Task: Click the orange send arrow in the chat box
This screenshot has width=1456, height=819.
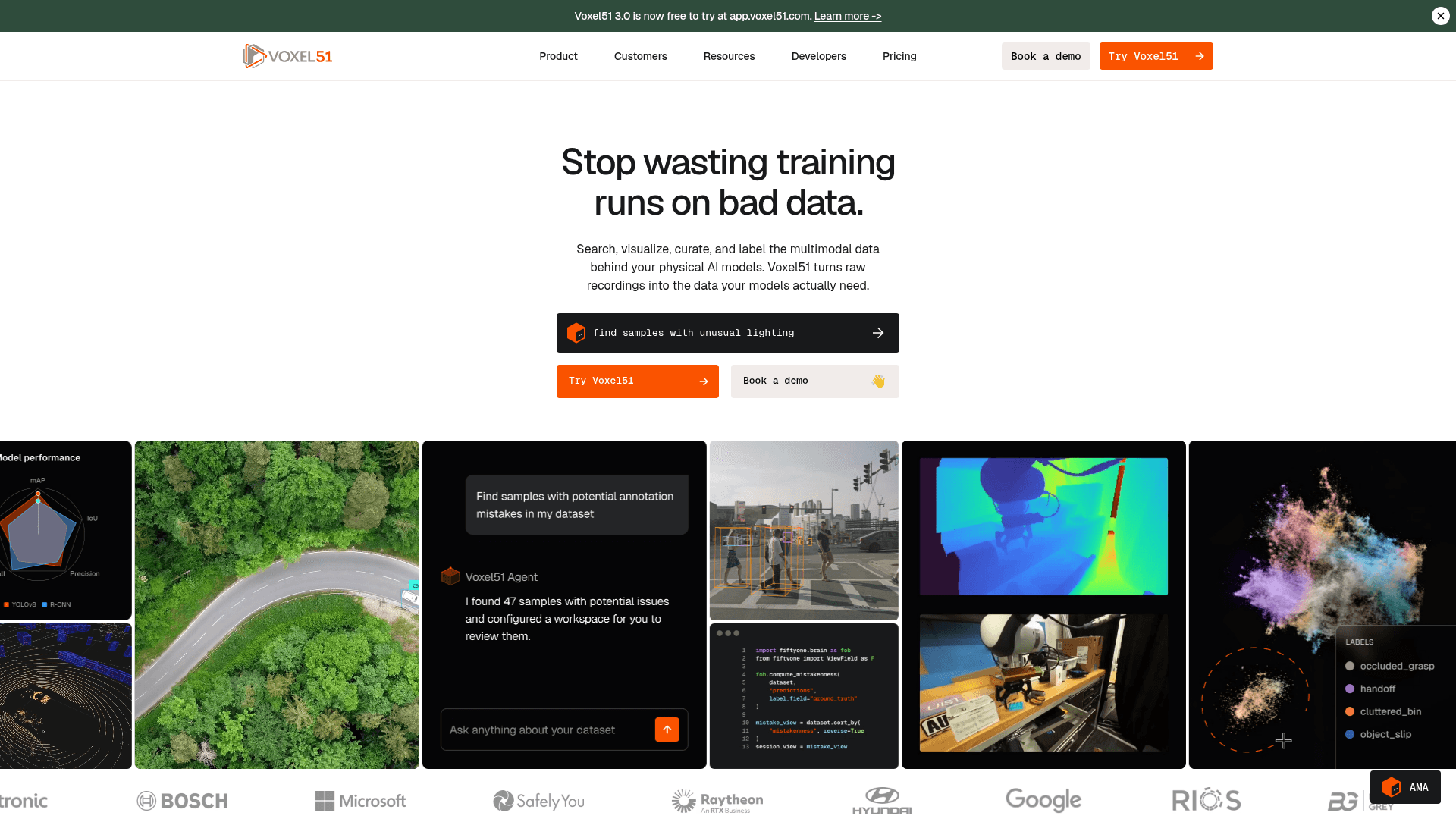Action: tap(667, 730)
